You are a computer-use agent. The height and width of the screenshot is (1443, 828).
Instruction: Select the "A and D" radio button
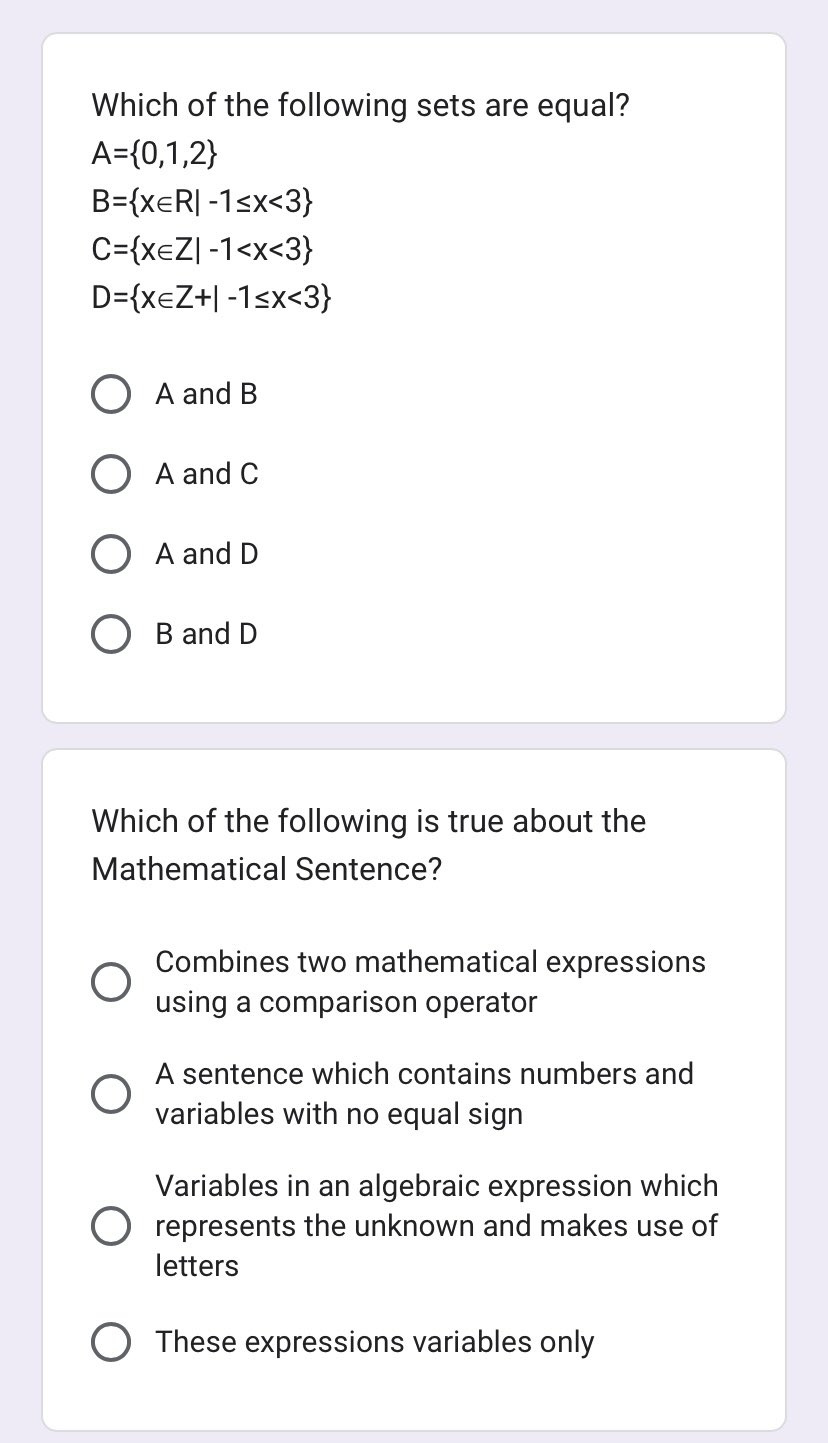click(x=111, y=553)
